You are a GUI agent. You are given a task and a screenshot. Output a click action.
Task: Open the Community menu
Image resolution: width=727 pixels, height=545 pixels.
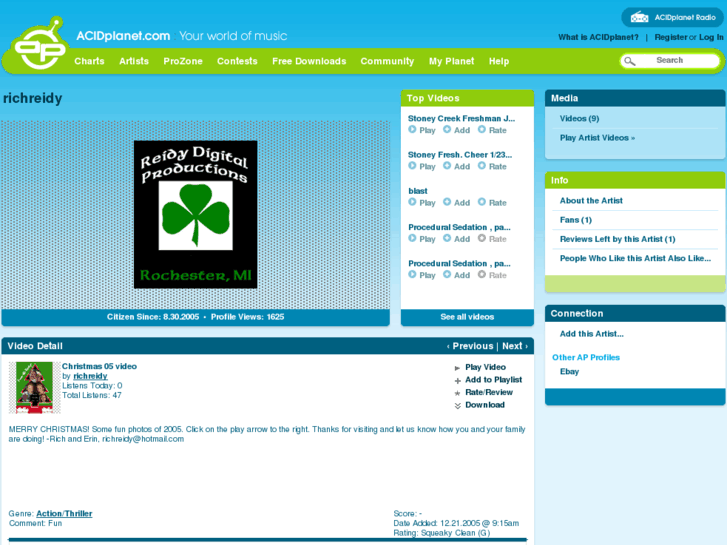(x=388, y=61)
